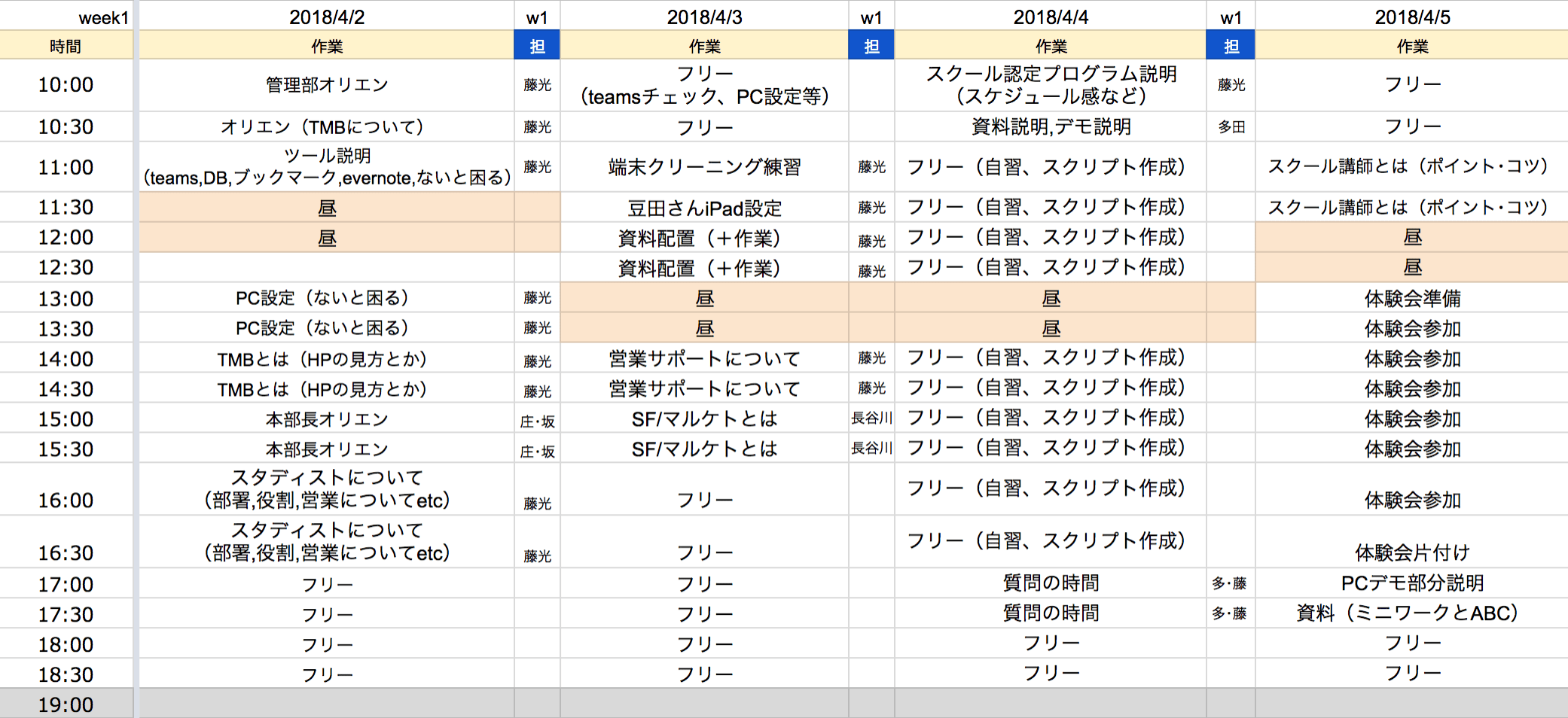Select the フリー（teamsチェック、PC設定等） cell
Screen dimensions: 1568x718
704,85
